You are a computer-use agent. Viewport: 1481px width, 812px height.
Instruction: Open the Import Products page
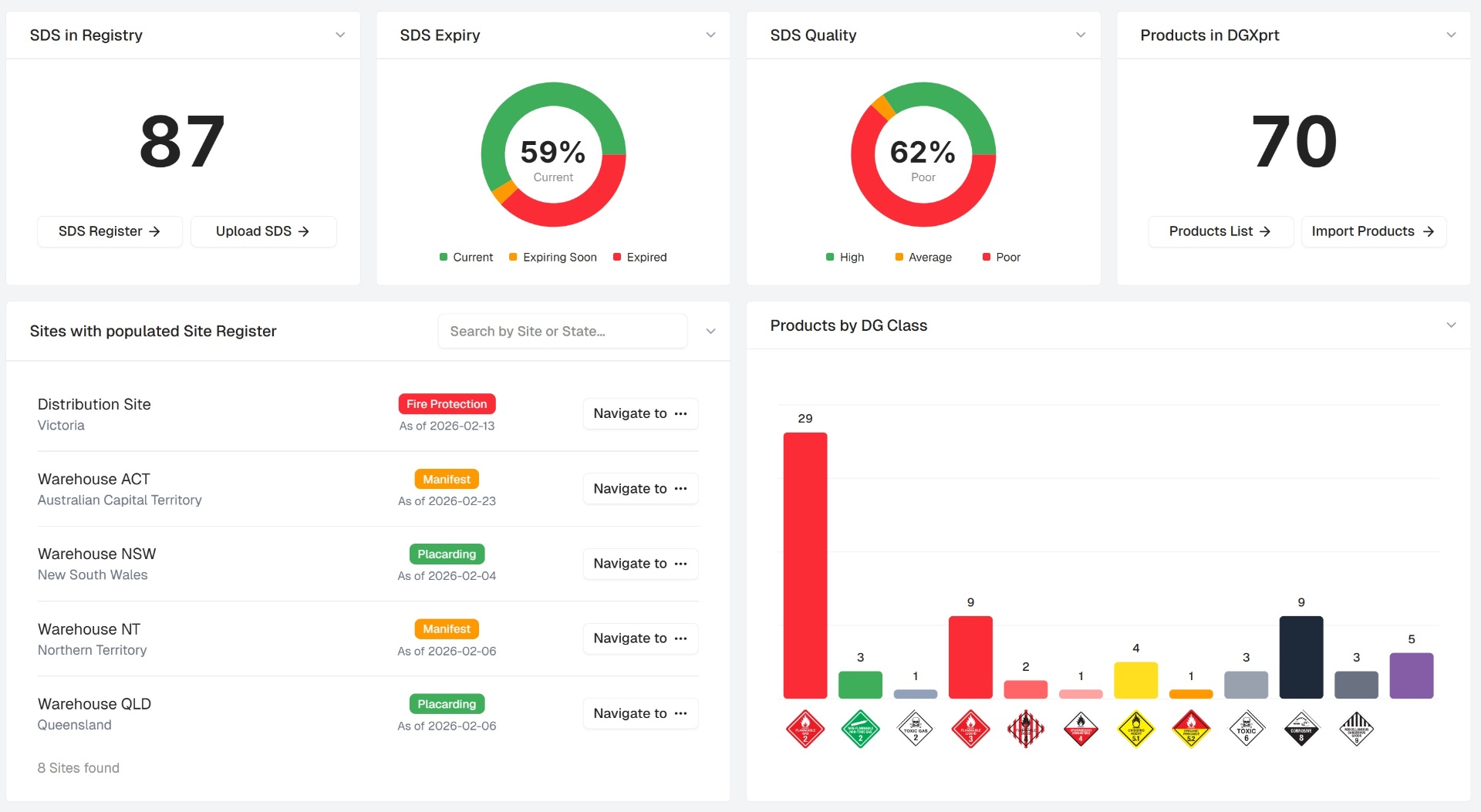(x=1374, y=231)
